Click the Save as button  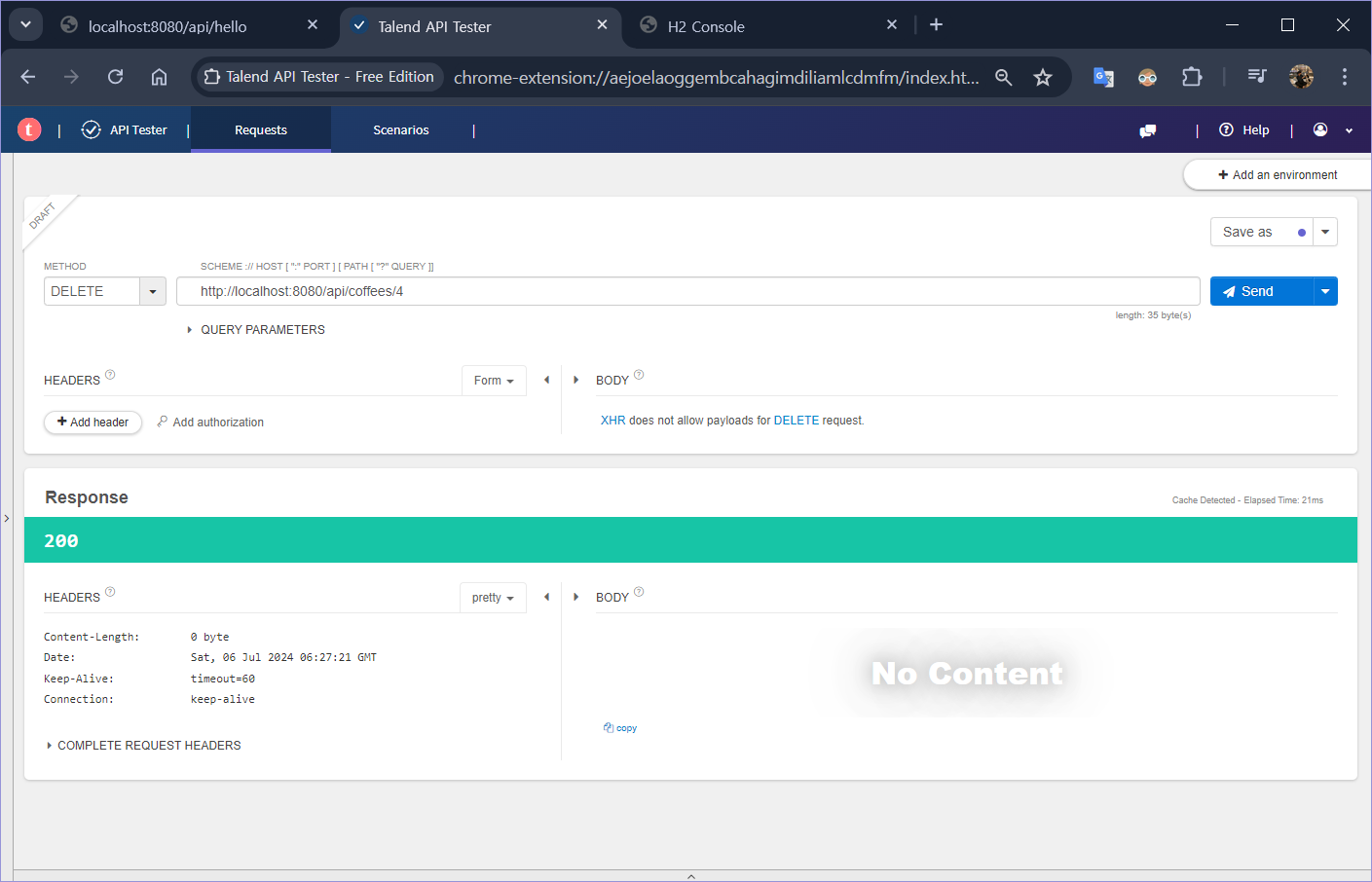click(x=1262, y=232)
